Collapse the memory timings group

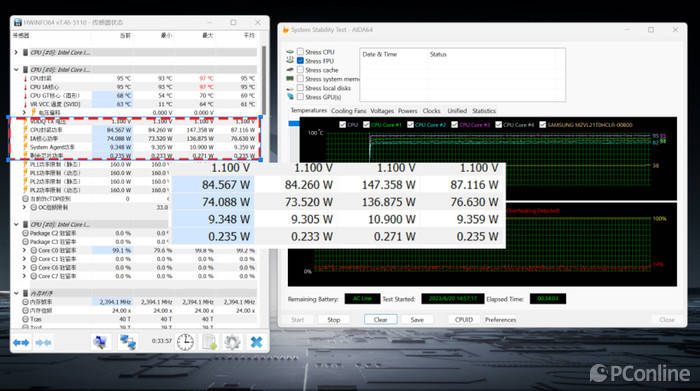tap(17, 293)
